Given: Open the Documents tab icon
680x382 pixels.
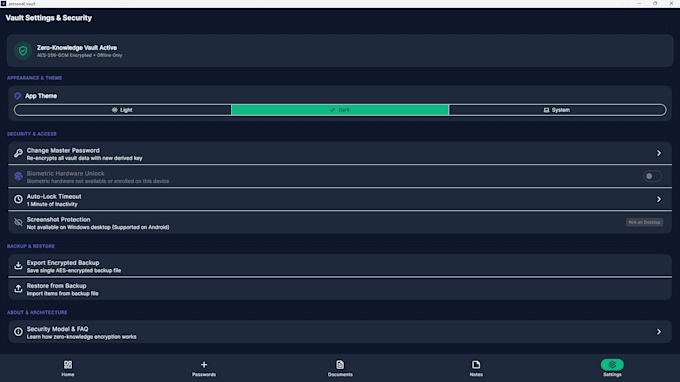Looking at the screenshot, I should pos(340,365).
